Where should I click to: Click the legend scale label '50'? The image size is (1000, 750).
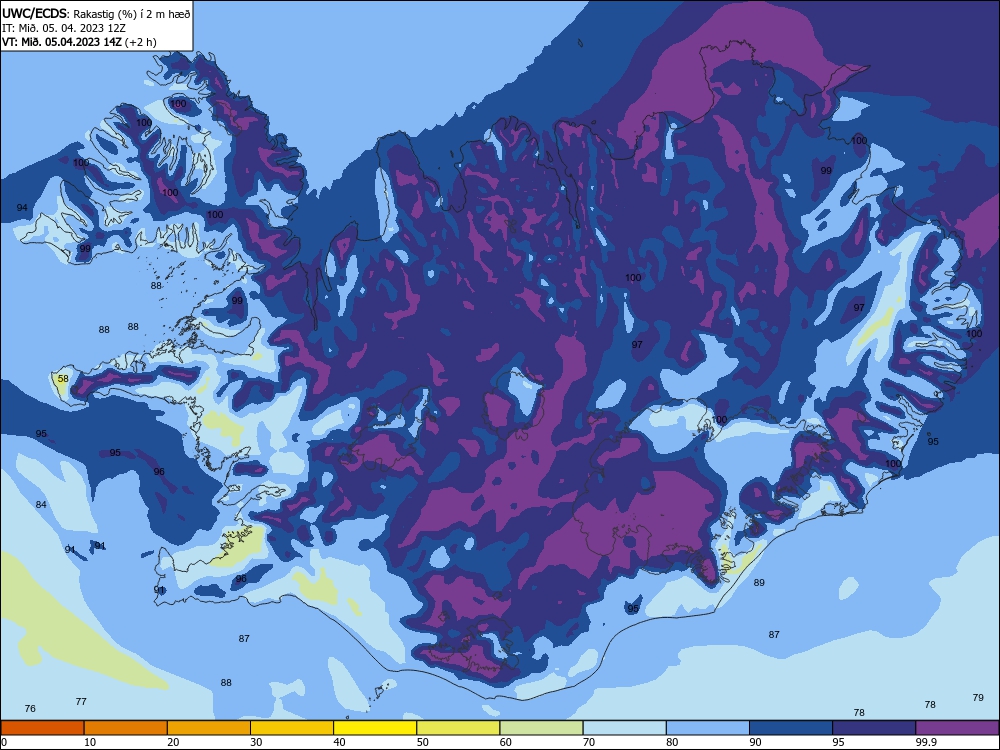point(423,742)
